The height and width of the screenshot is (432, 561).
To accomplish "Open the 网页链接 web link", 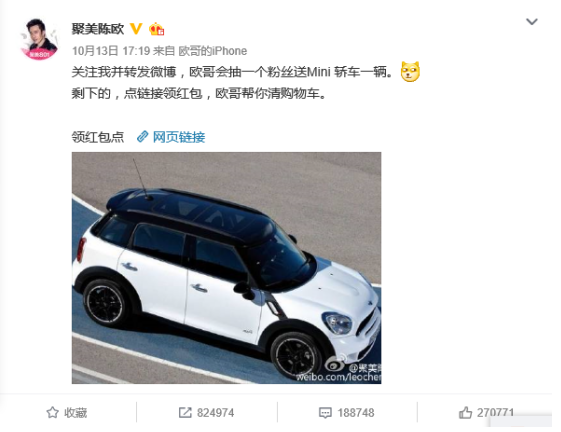I will click(179, 137).
